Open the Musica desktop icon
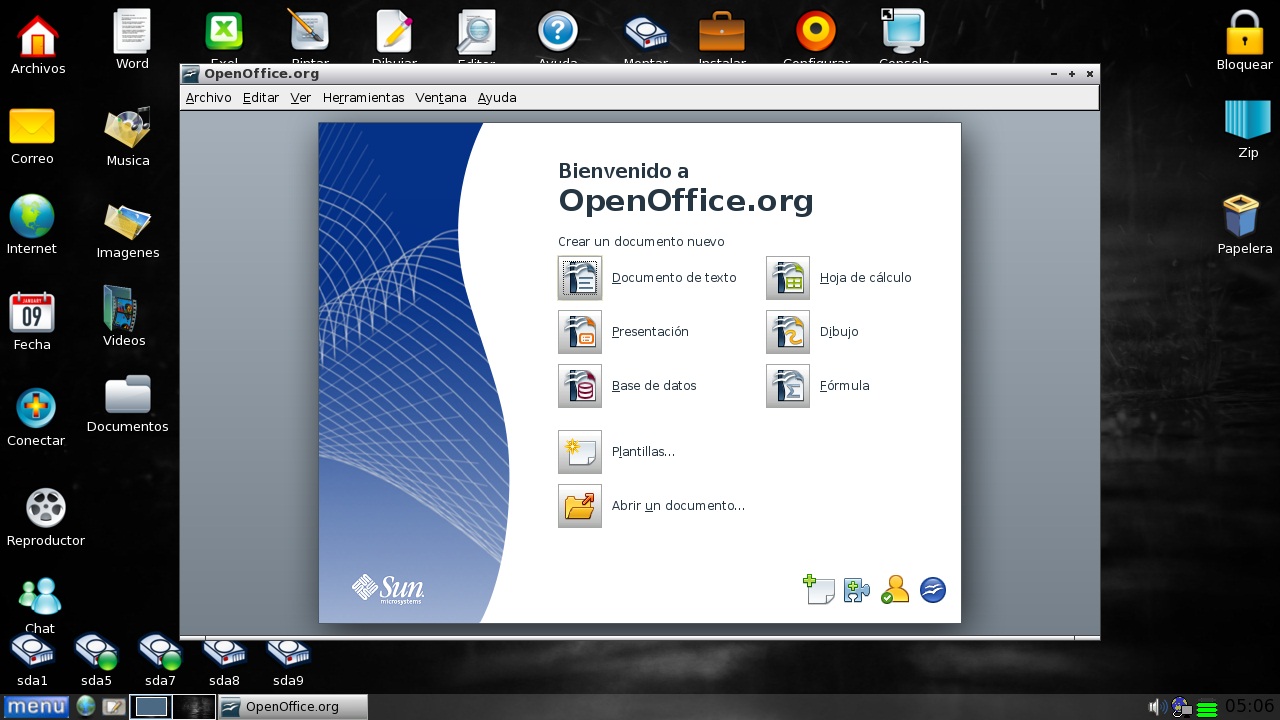1280x720 pixels. (128, 127)
